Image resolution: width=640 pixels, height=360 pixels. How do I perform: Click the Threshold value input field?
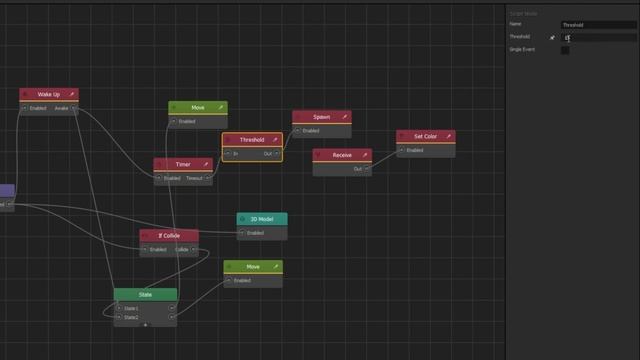(598, 38)
